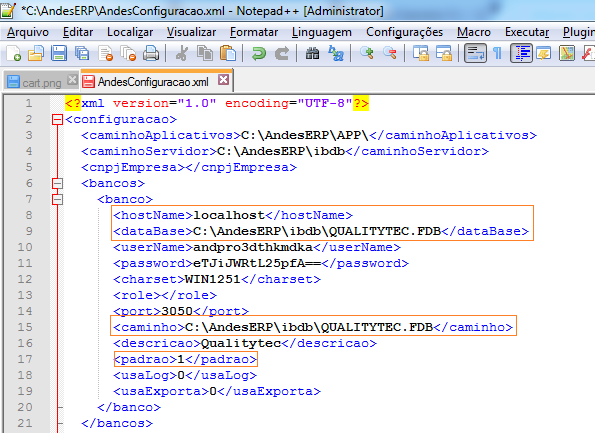Click the descricao value Qualitytec
596x433 pixels.
241,343
